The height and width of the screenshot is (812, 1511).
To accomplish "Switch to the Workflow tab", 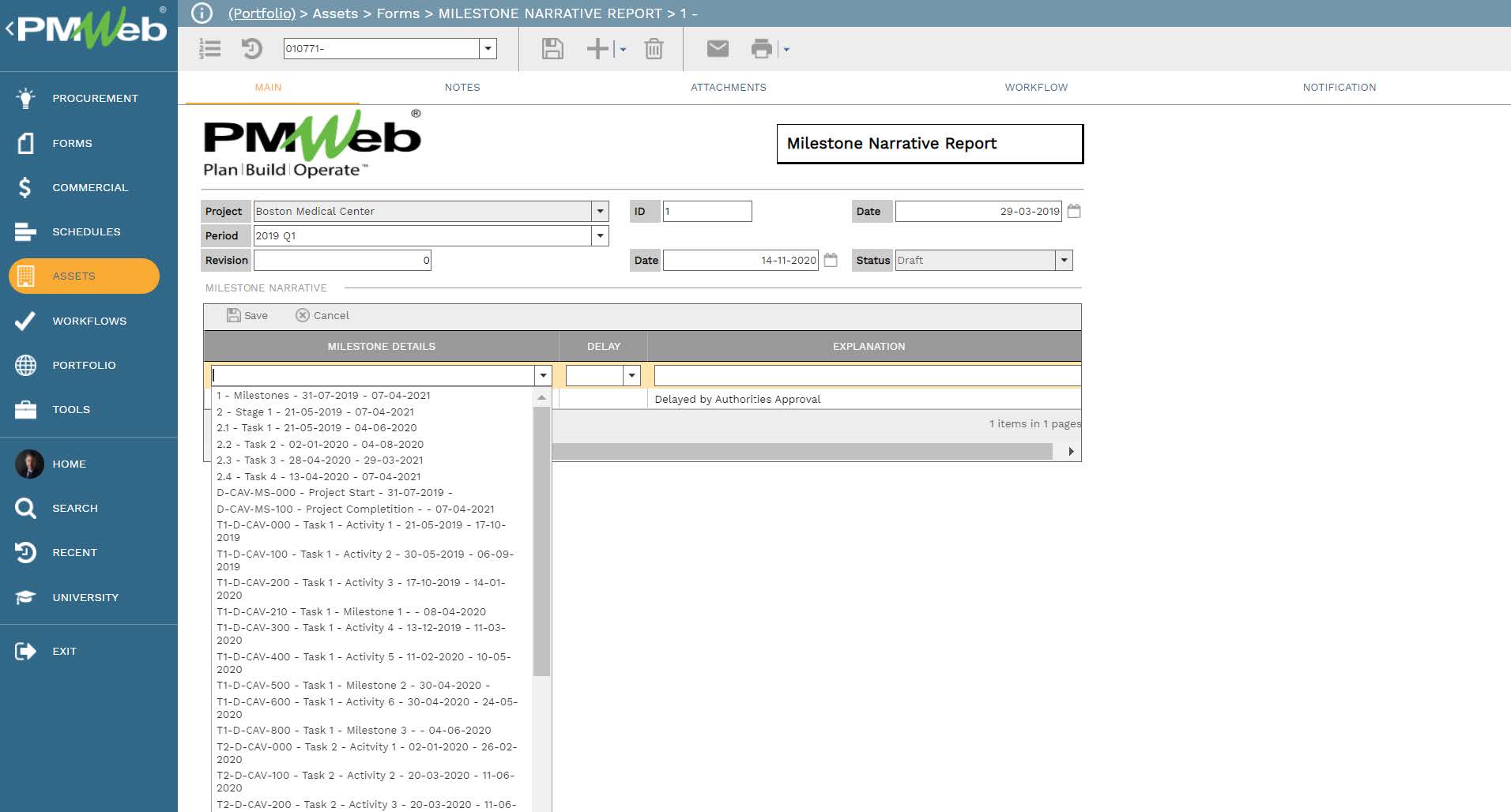I will click(x=1036, y=87).
